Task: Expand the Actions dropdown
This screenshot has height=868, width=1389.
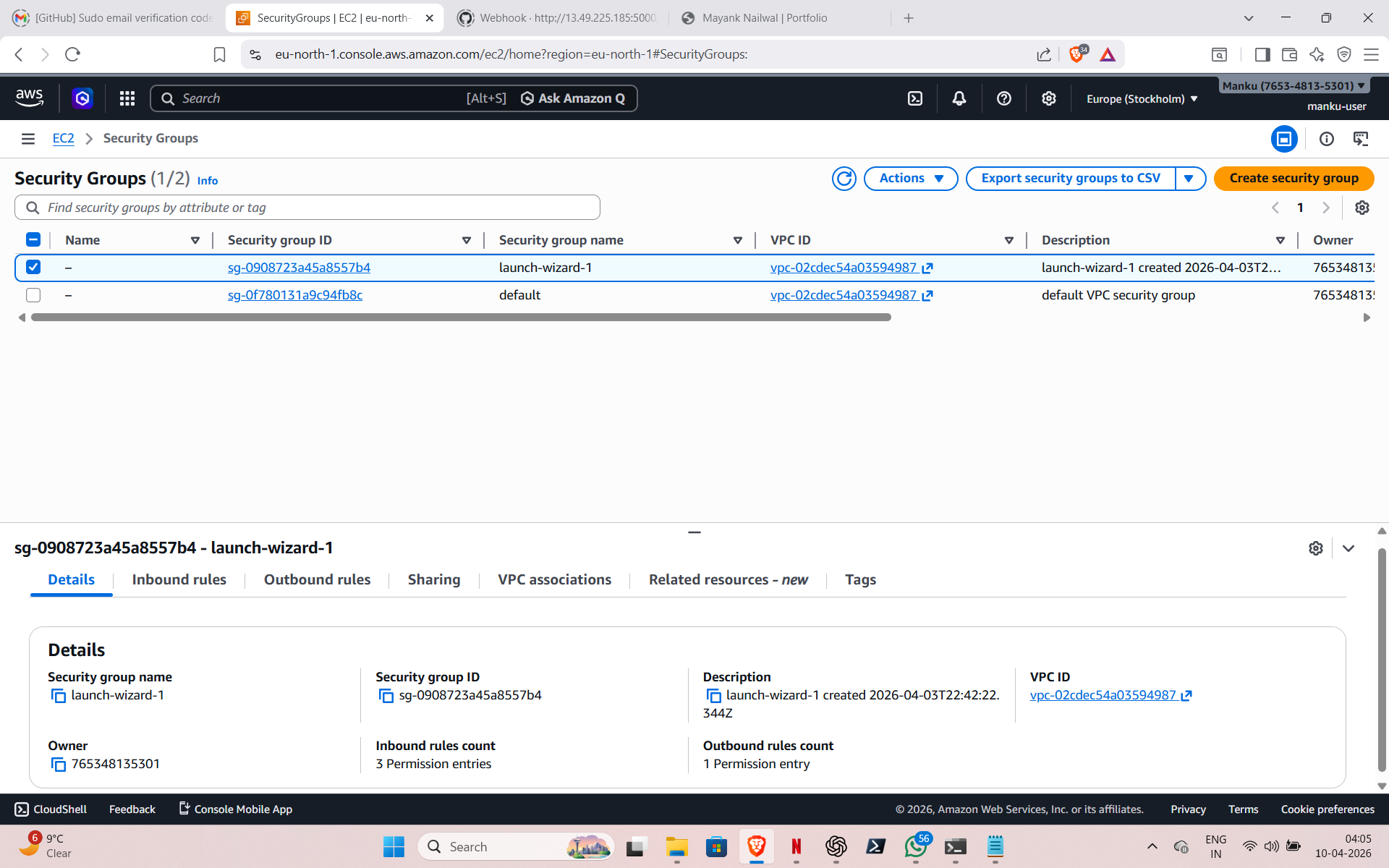Action: point(911,179)
